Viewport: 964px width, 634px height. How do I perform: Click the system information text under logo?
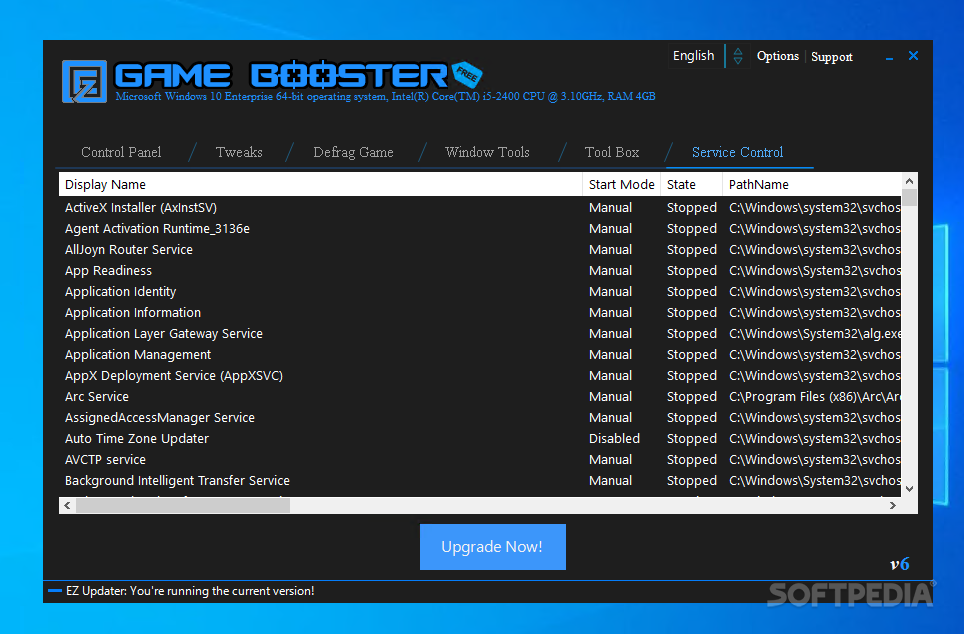tap(385, 97)
